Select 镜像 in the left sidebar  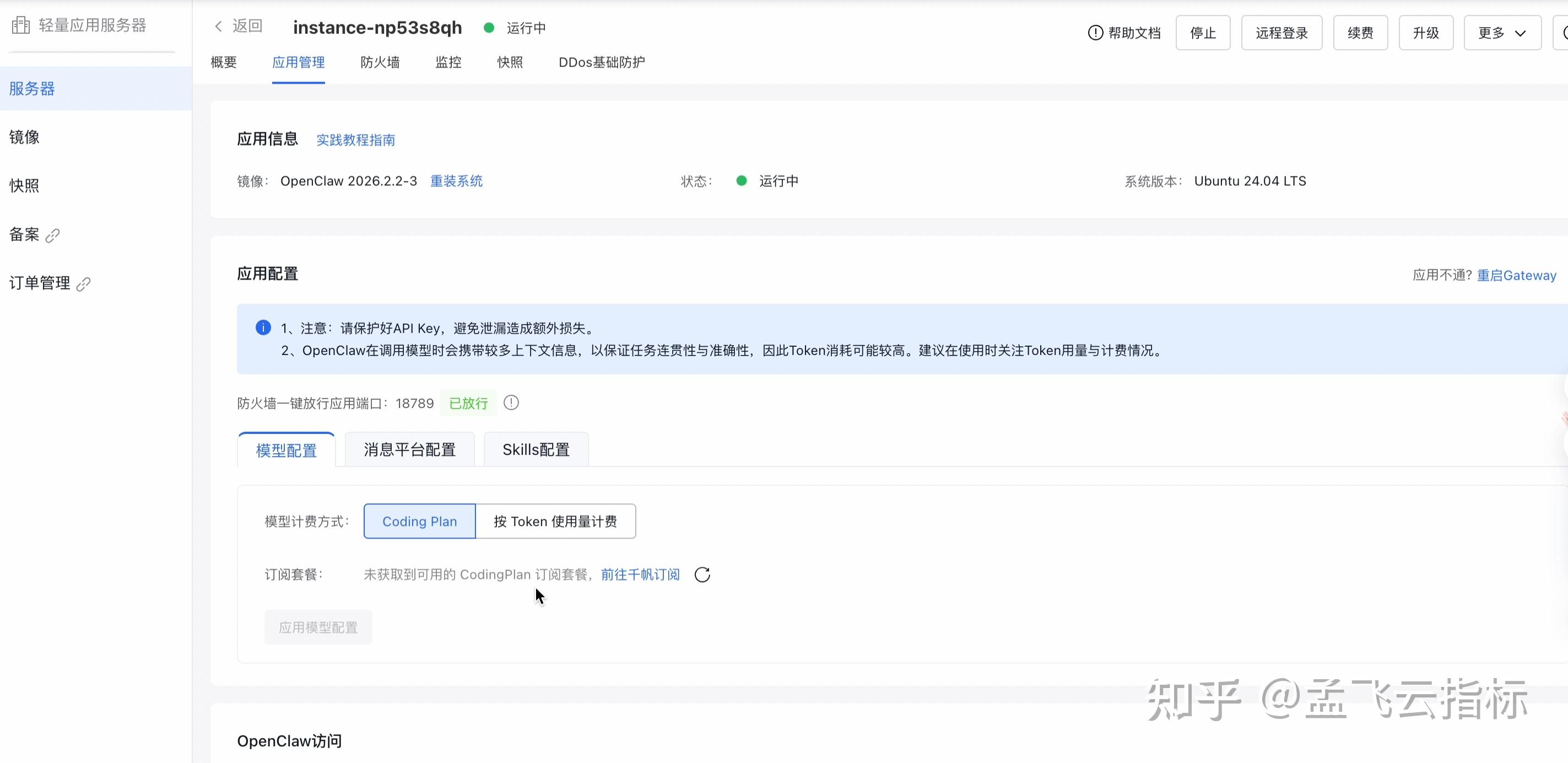(24, 137)
